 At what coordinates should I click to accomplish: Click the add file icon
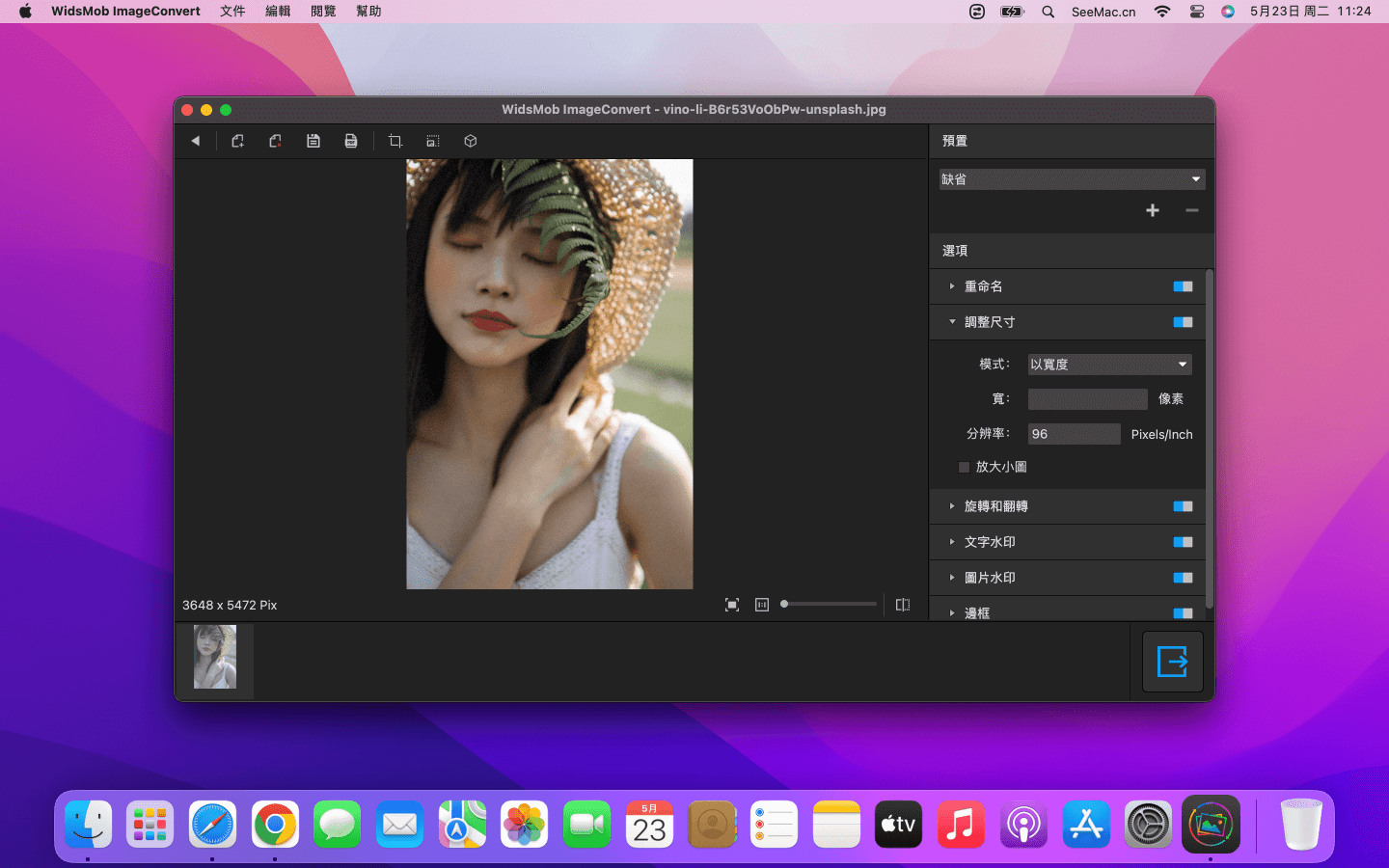tap(237, 141)
